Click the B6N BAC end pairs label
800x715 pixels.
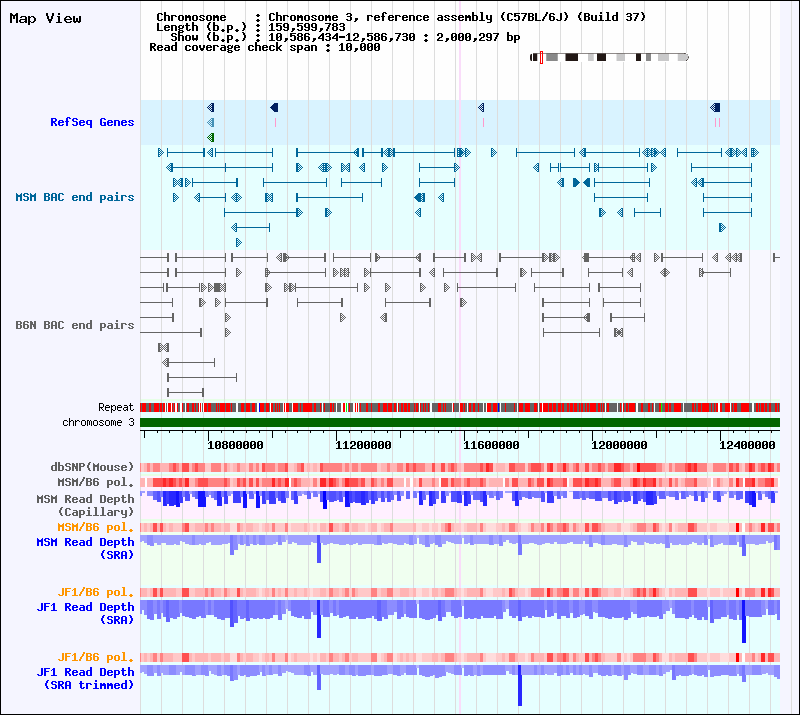pos(74,325)
